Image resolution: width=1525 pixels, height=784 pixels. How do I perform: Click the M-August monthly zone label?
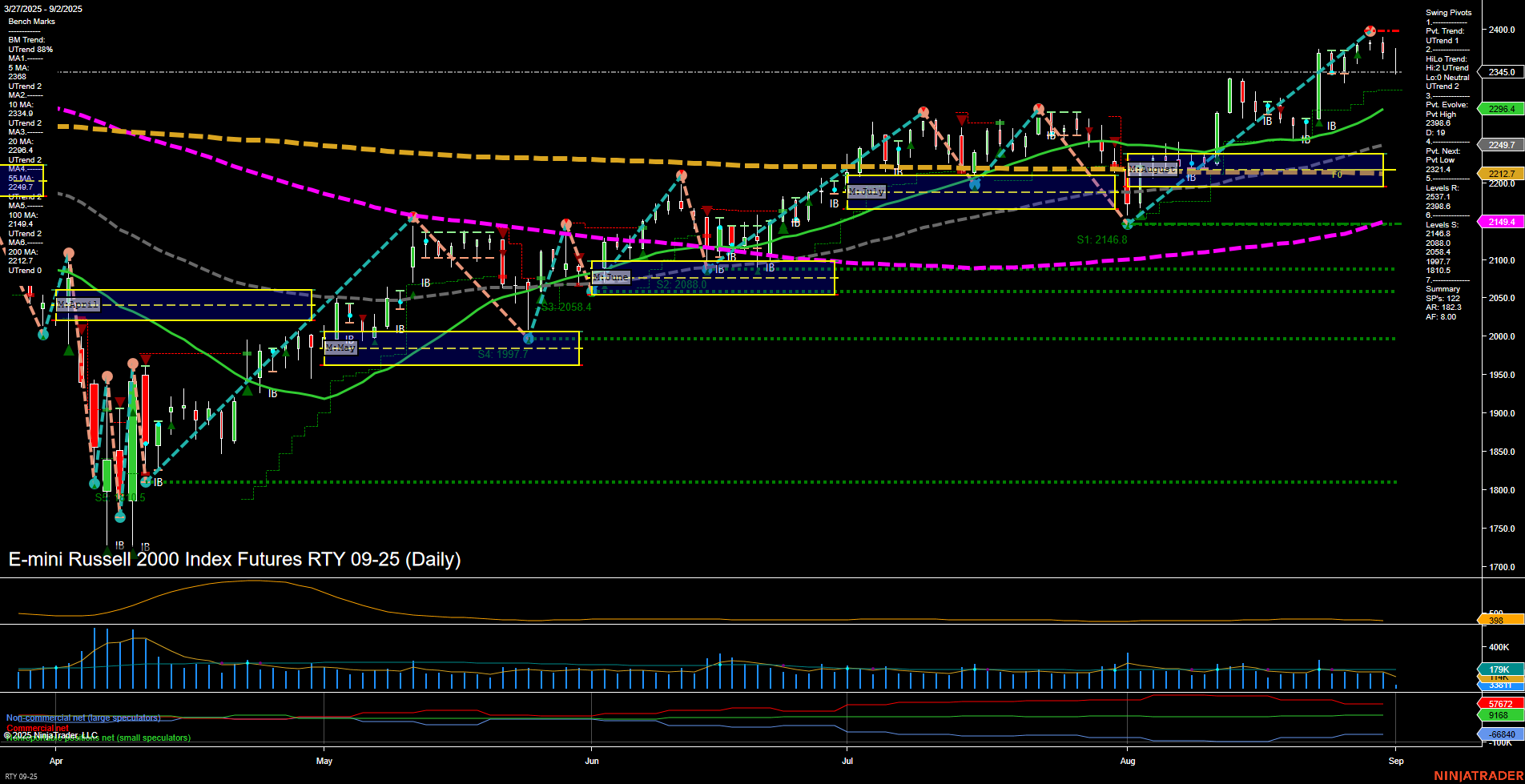click(1153, 169)
